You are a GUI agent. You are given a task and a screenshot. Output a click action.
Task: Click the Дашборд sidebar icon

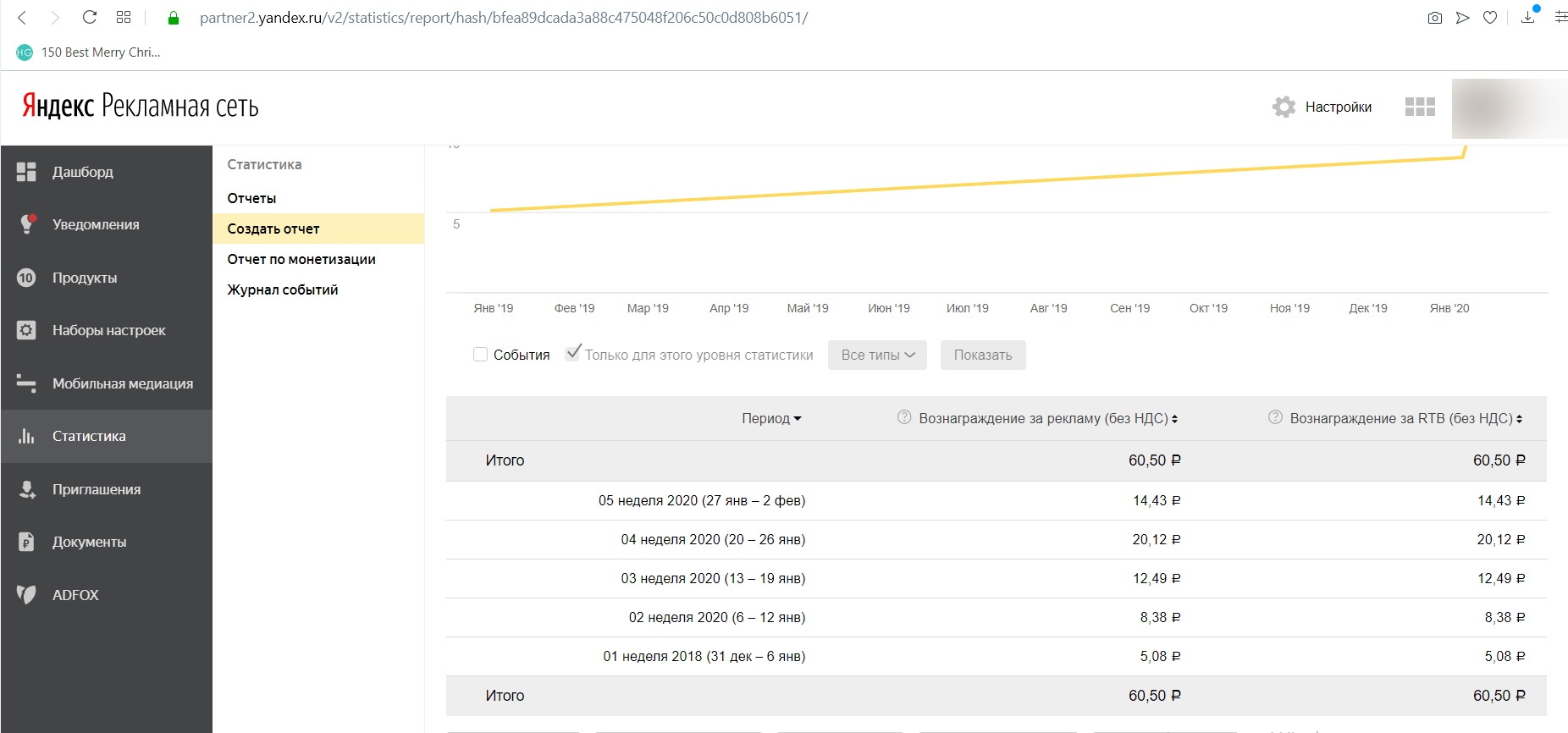tap(26, 172)
